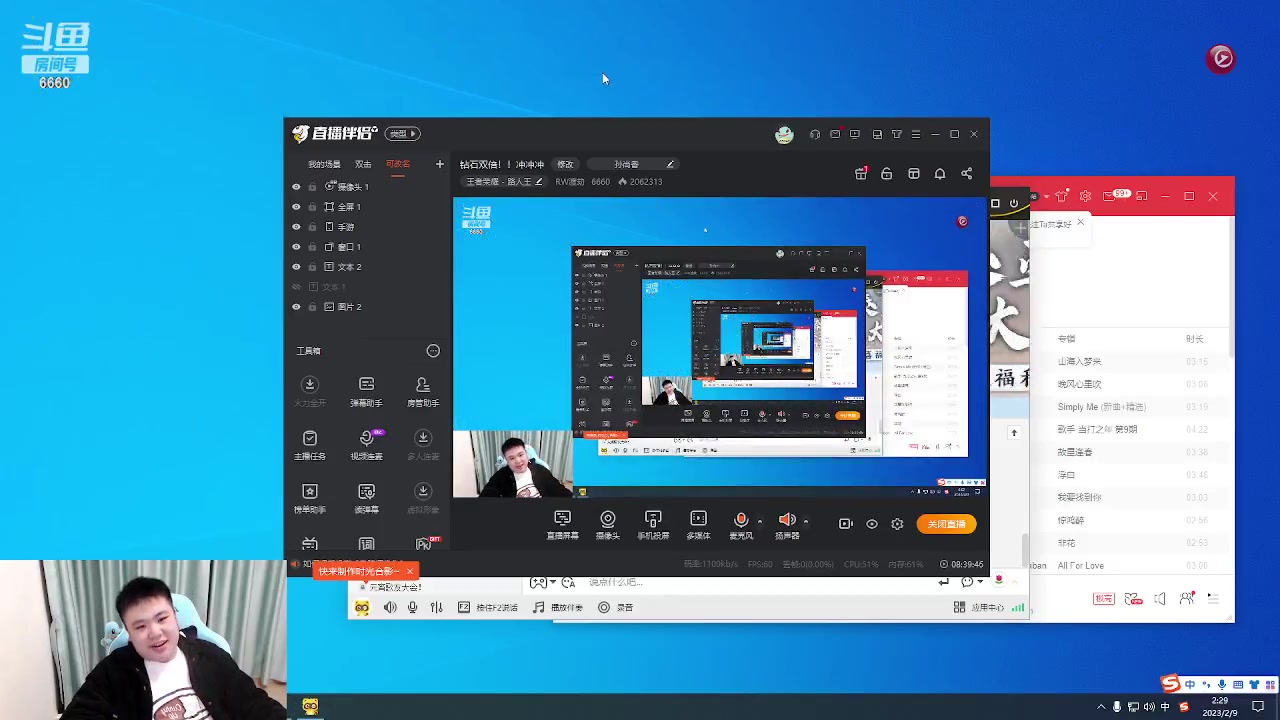Open stream settings gear icon
The image size is (1280, 720).
click(x=897, y=524)
